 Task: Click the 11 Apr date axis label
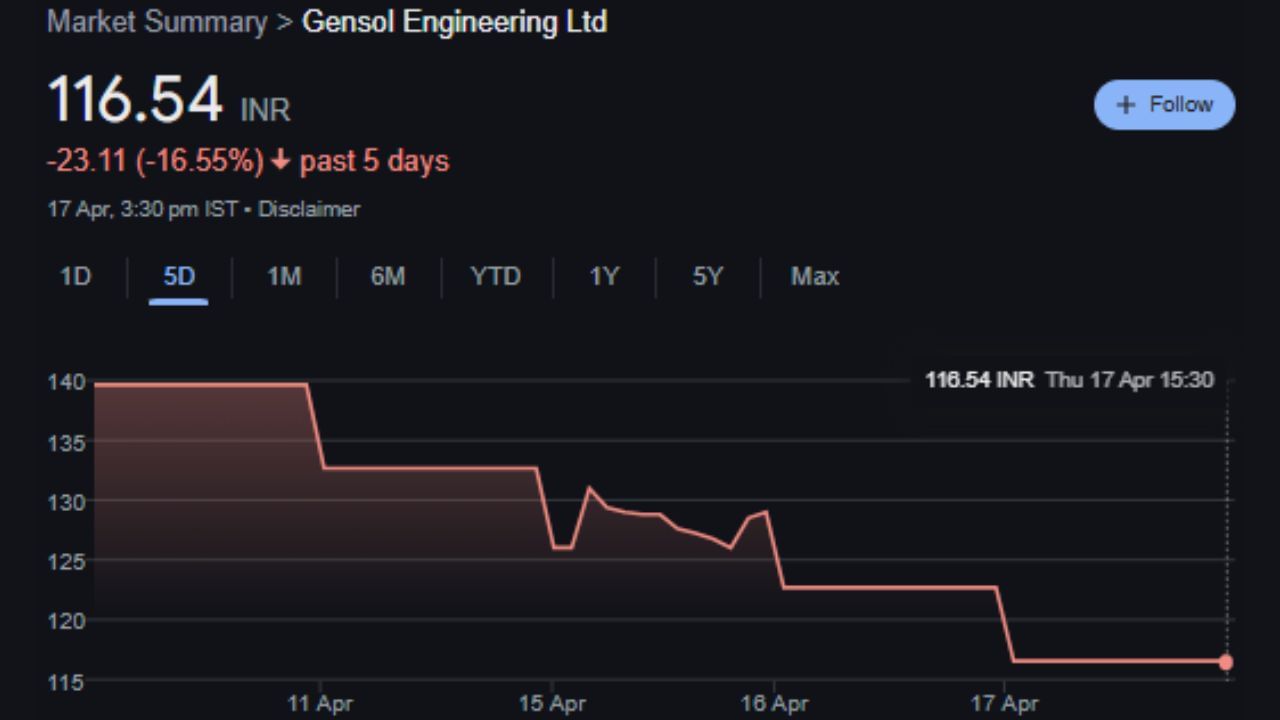point(319,704)
